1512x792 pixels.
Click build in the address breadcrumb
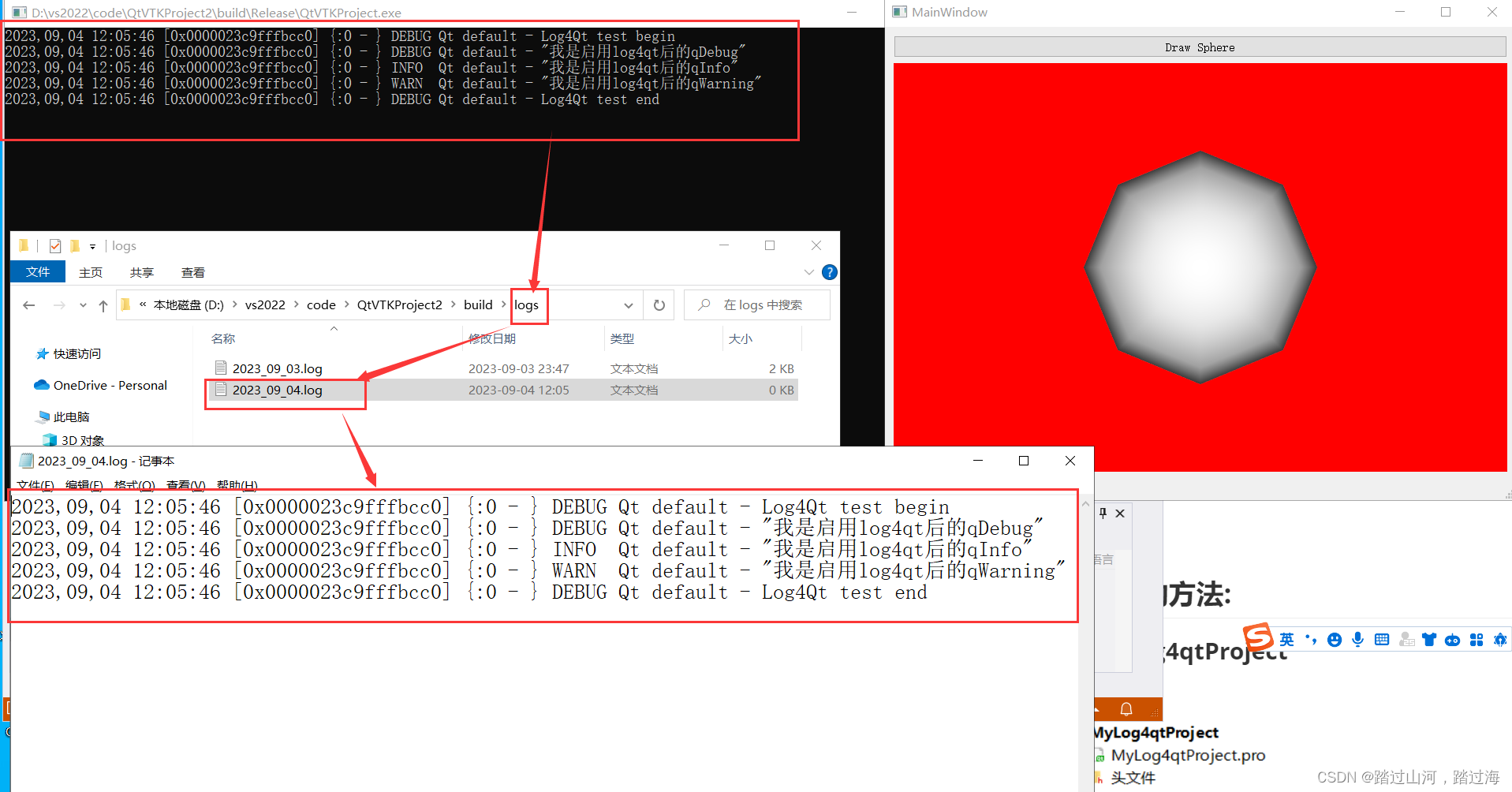(x=478, y=305)
